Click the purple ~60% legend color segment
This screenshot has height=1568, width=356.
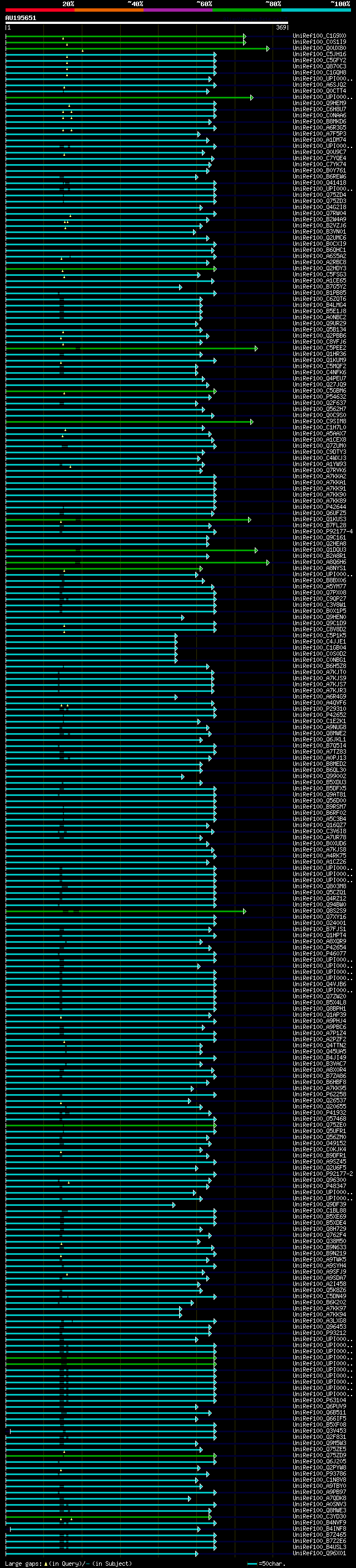pyautogui.click(x=179, y=10)
